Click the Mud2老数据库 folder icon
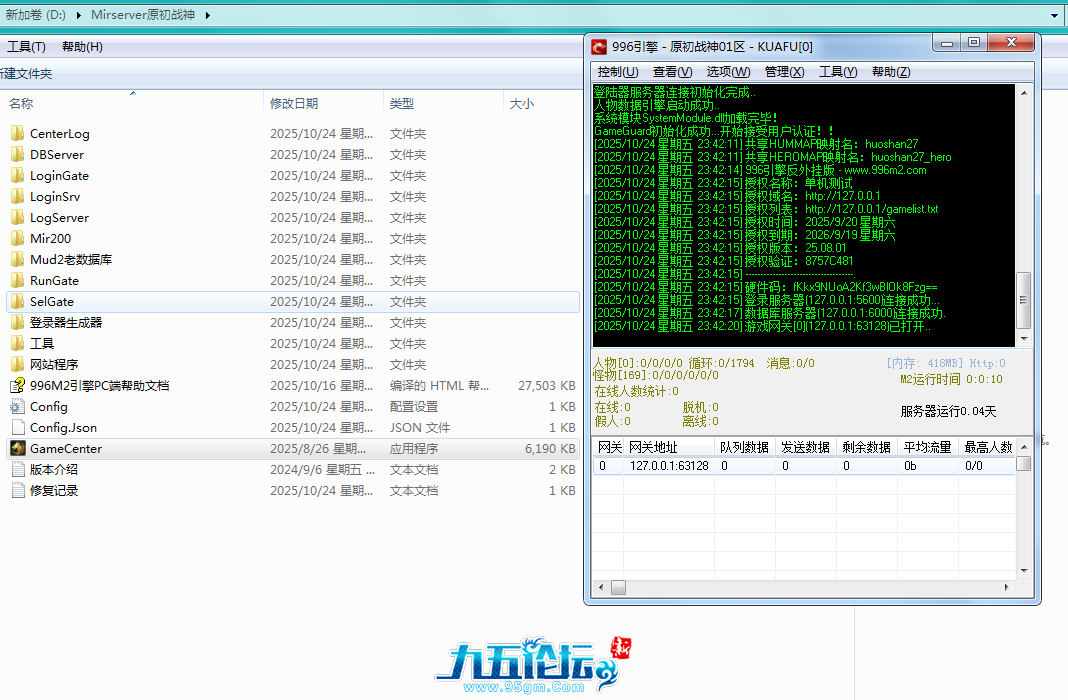Viewport: 1068px width, 700px height. coord(17,260)
